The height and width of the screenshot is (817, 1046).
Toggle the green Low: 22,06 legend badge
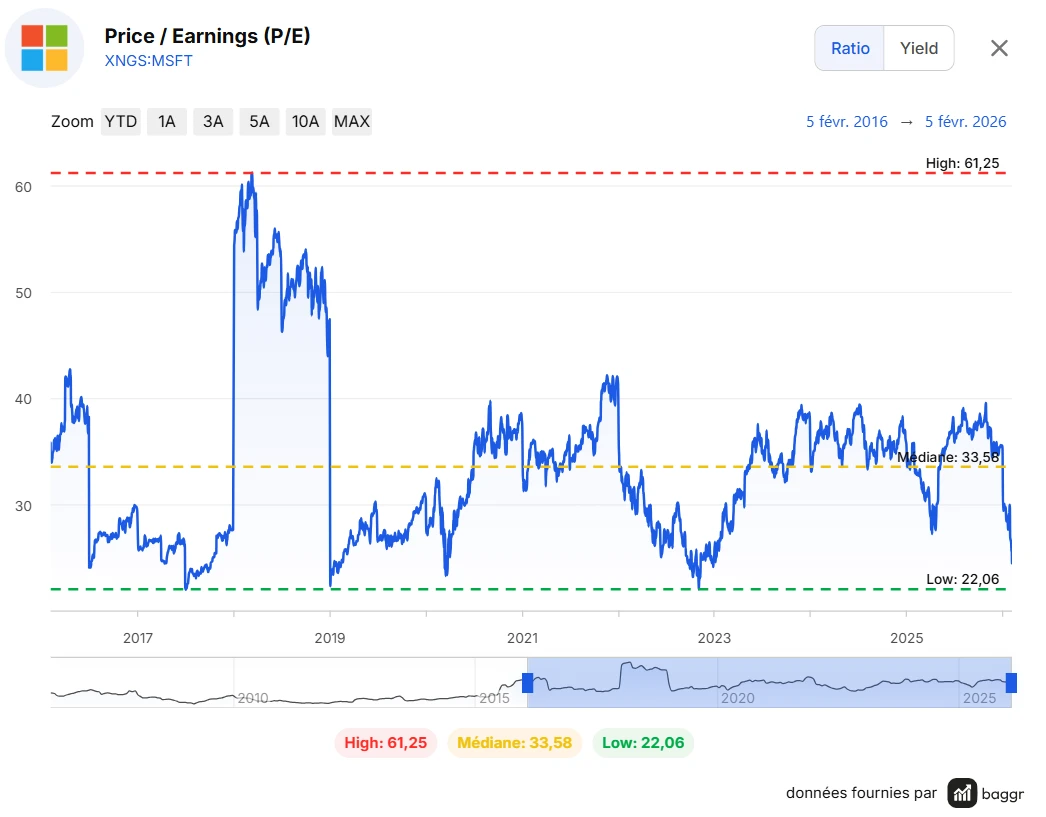tap(643, 743)
